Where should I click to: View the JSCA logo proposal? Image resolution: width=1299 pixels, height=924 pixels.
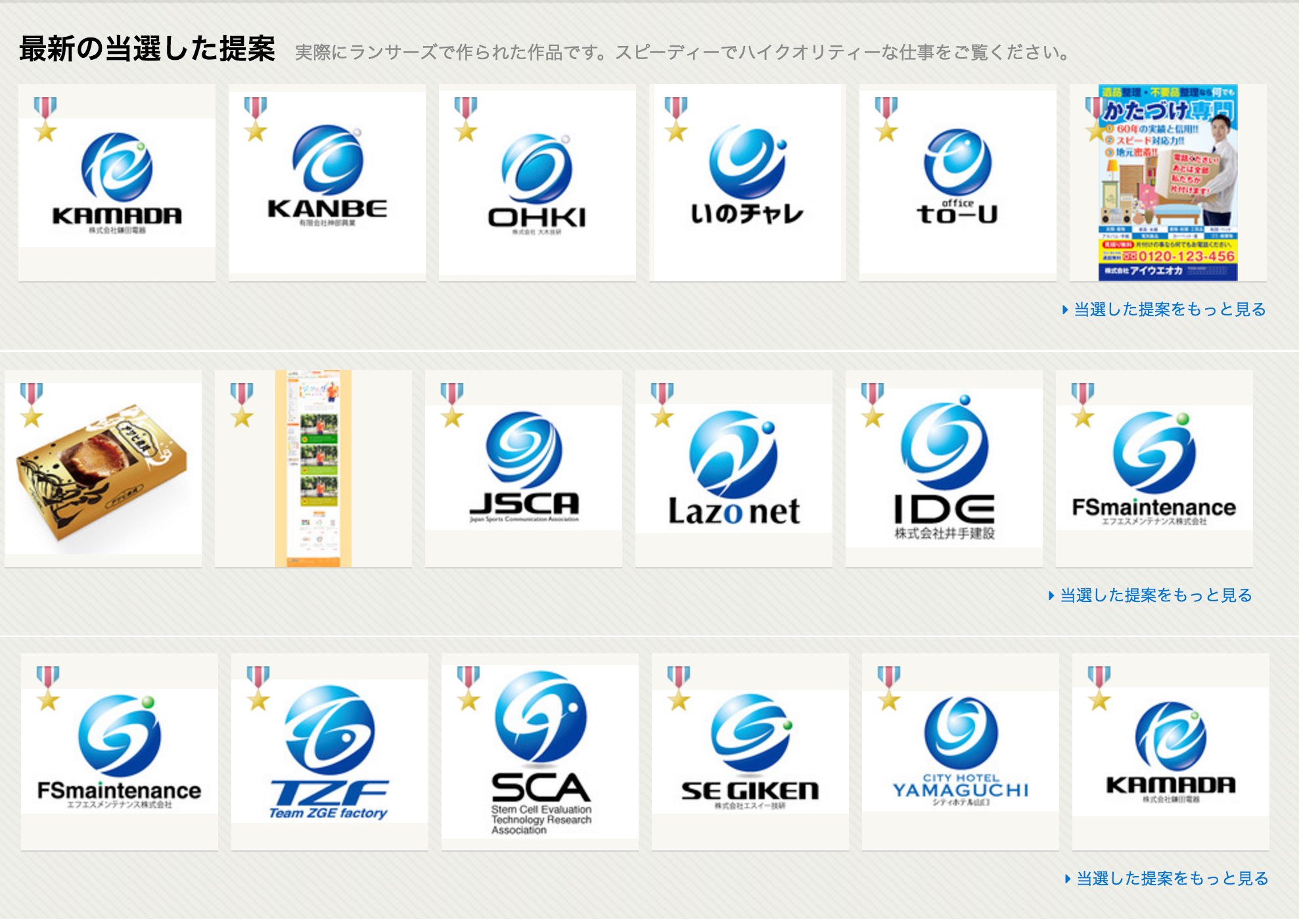point(524,468)
